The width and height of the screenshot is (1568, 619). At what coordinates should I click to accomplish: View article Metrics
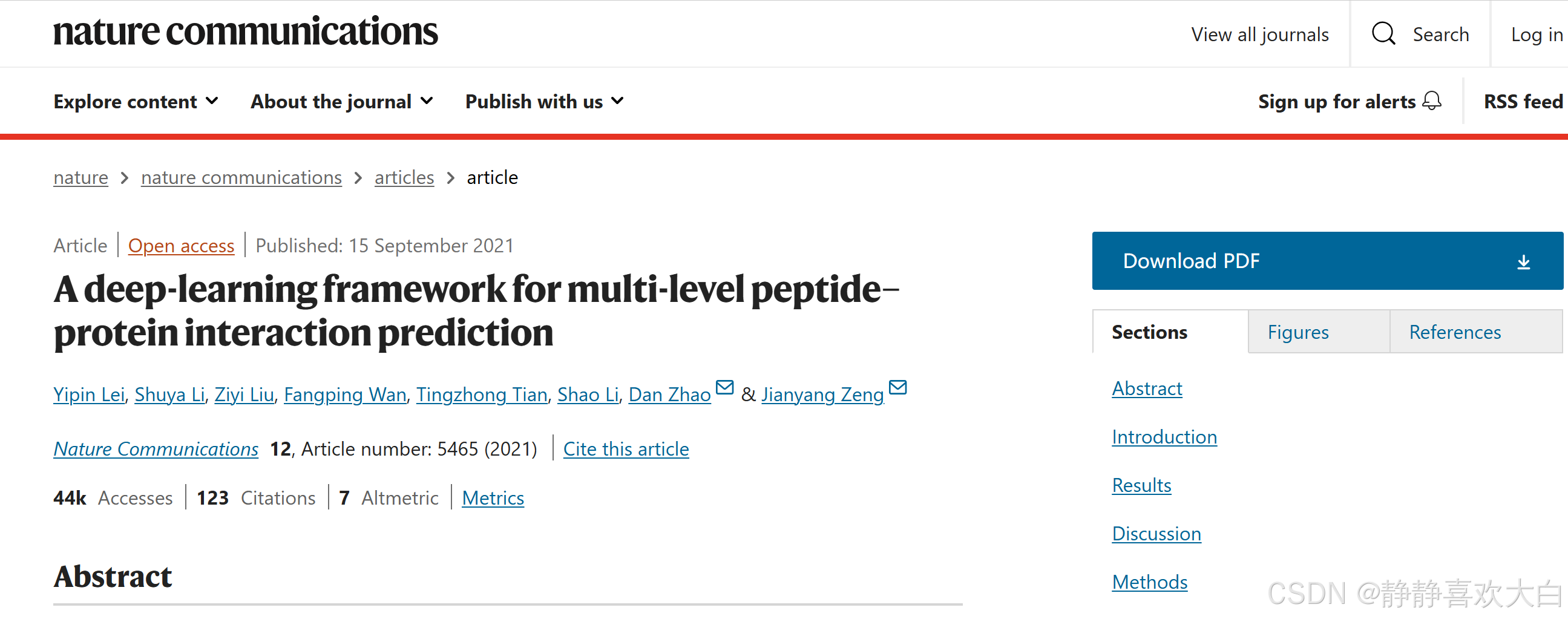coord(493,497)
